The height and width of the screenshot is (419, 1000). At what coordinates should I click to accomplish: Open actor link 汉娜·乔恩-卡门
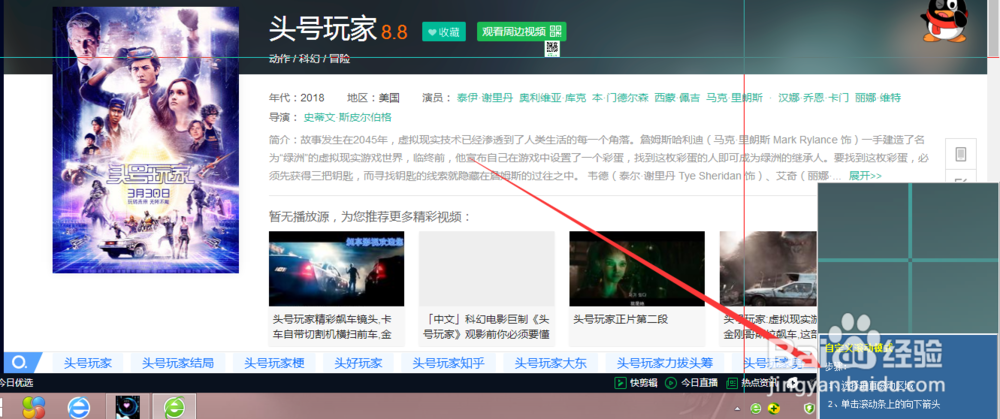(x=814, y=98)
